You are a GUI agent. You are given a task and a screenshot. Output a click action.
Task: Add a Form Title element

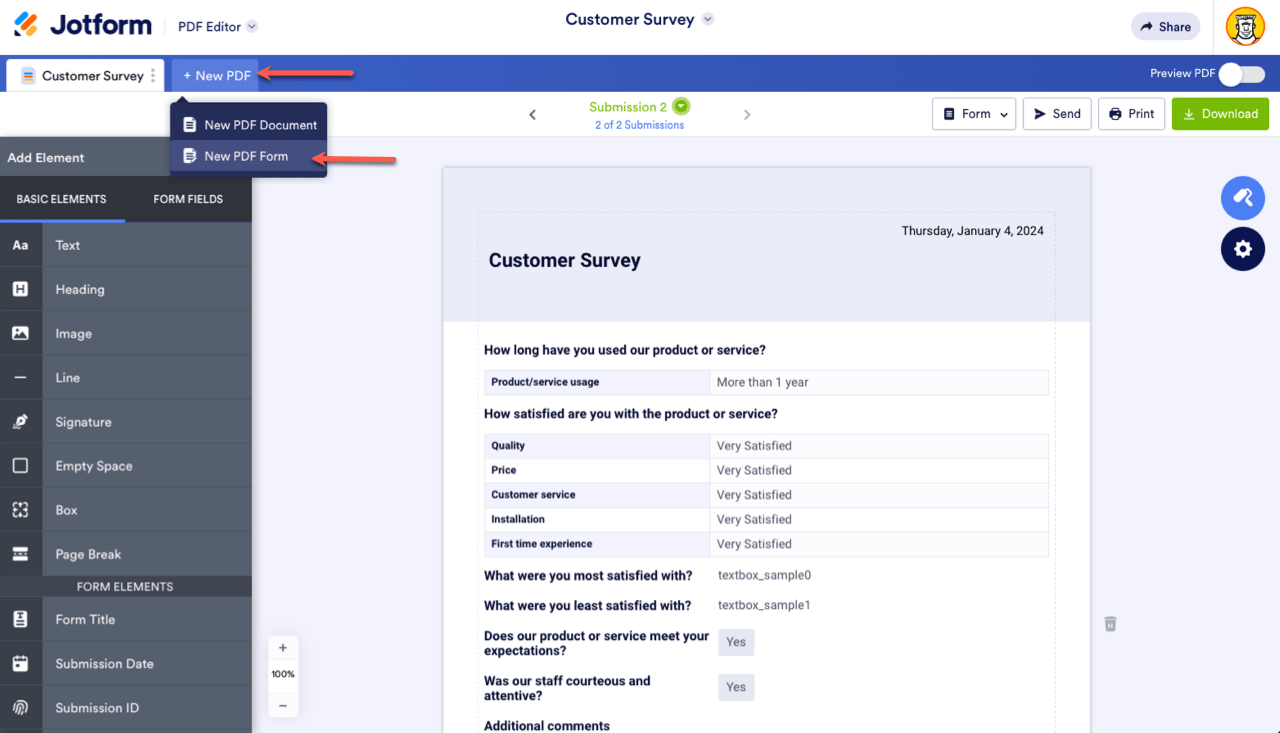pos(126,619)
